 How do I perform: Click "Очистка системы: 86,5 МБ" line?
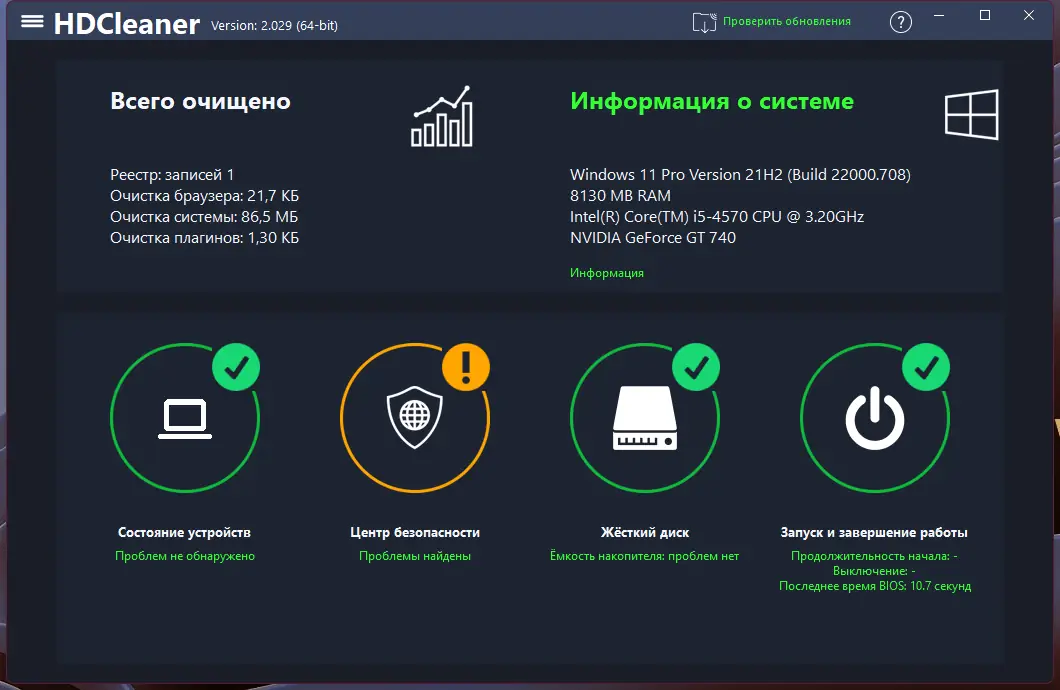coord(204,217)
